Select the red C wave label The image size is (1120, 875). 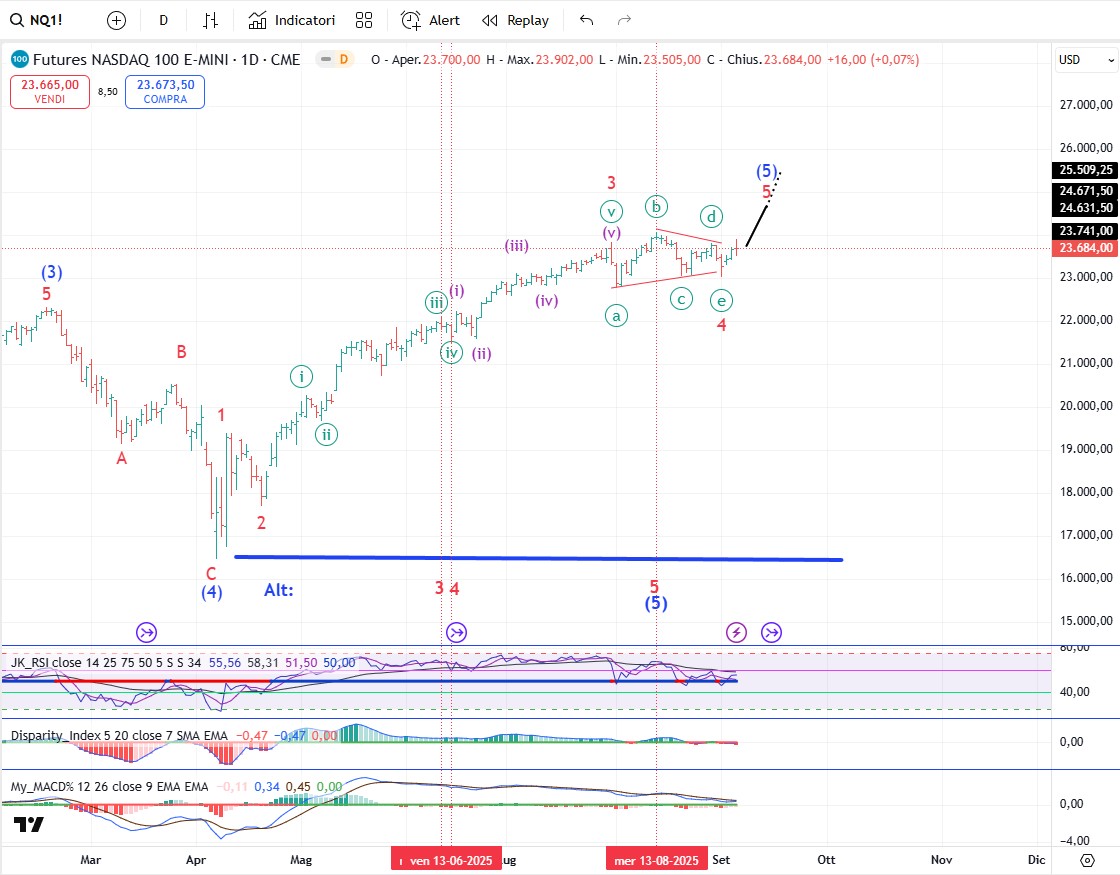(x=211, y=574)
